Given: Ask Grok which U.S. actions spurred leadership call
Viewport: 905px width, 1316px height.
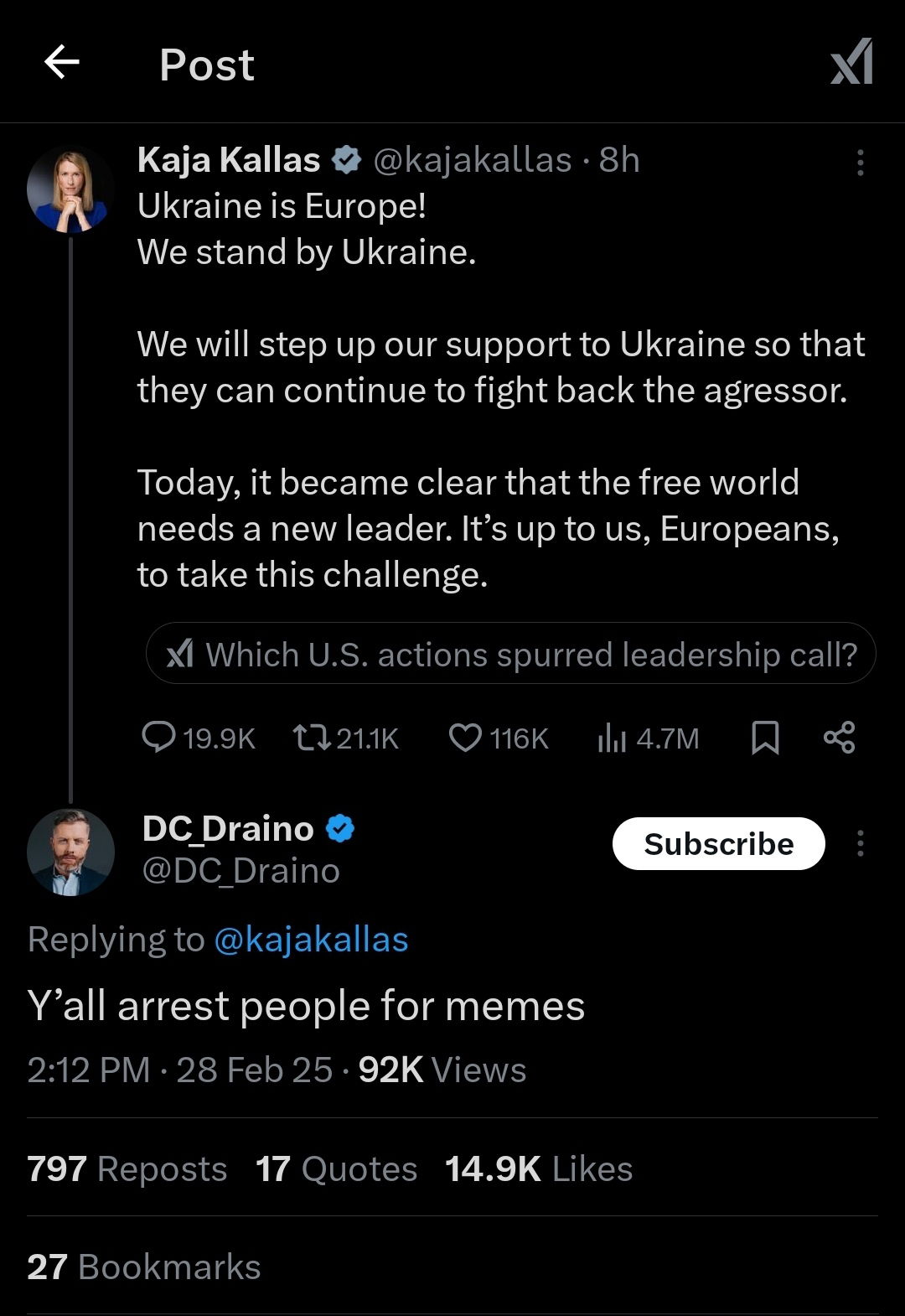Looking at the screenshot, I should [x=511, y=654].
